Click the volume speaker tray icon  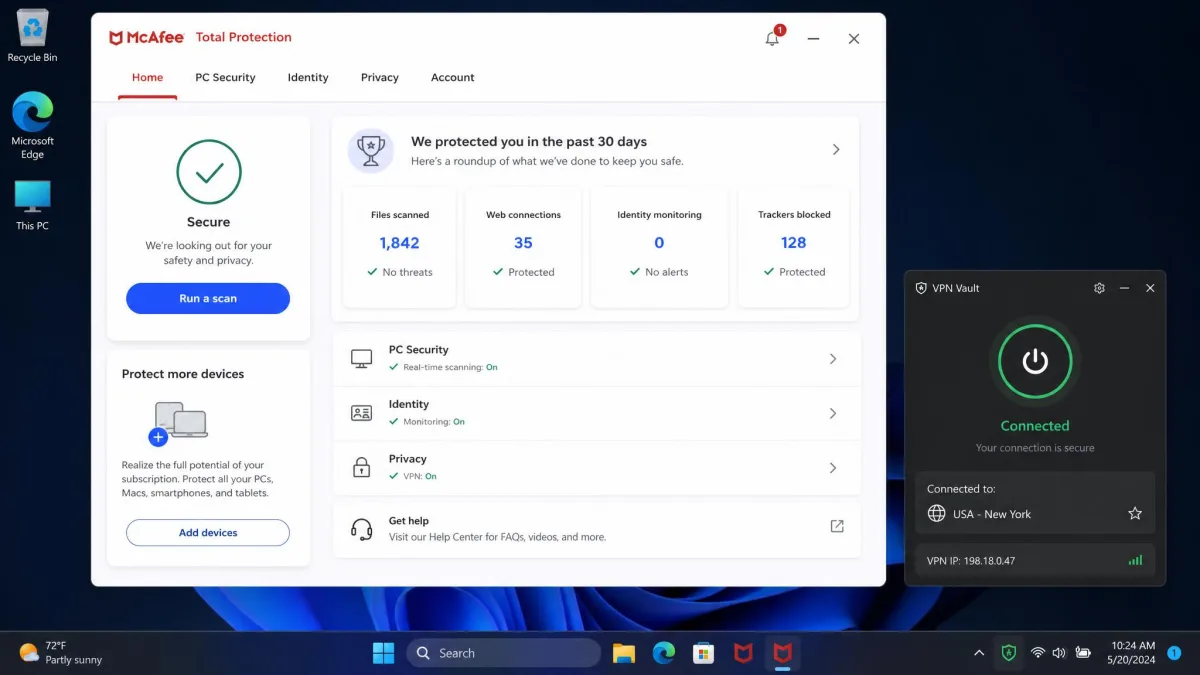point(1059,653)
